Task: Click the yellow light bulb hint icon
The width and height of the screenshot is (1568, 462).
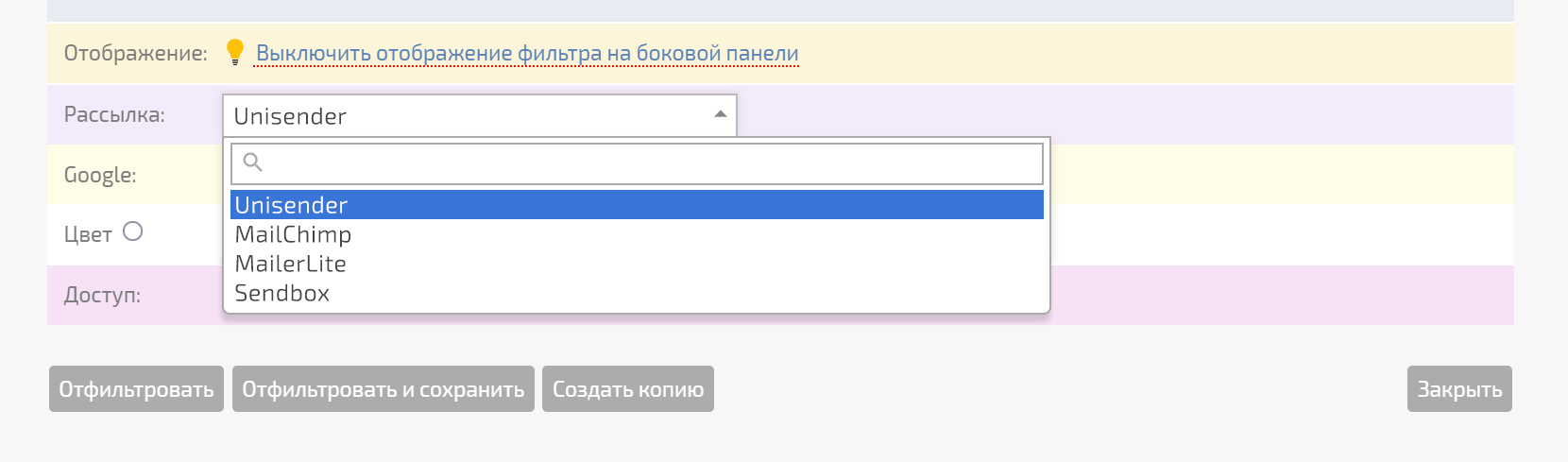Action: click(x=235, y=53)
